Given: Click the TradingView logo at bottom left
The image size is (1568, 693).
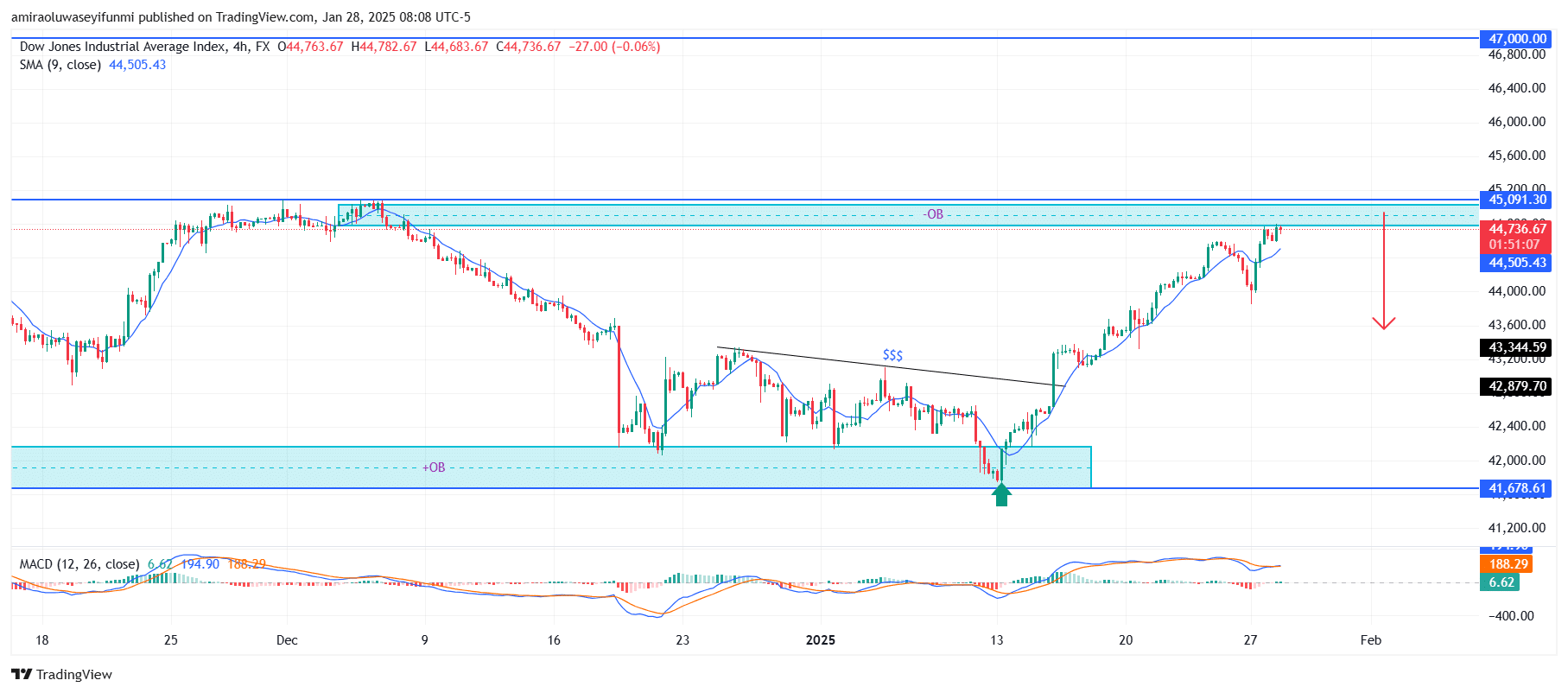Looking at the screenshot, I should click(61, 674).
